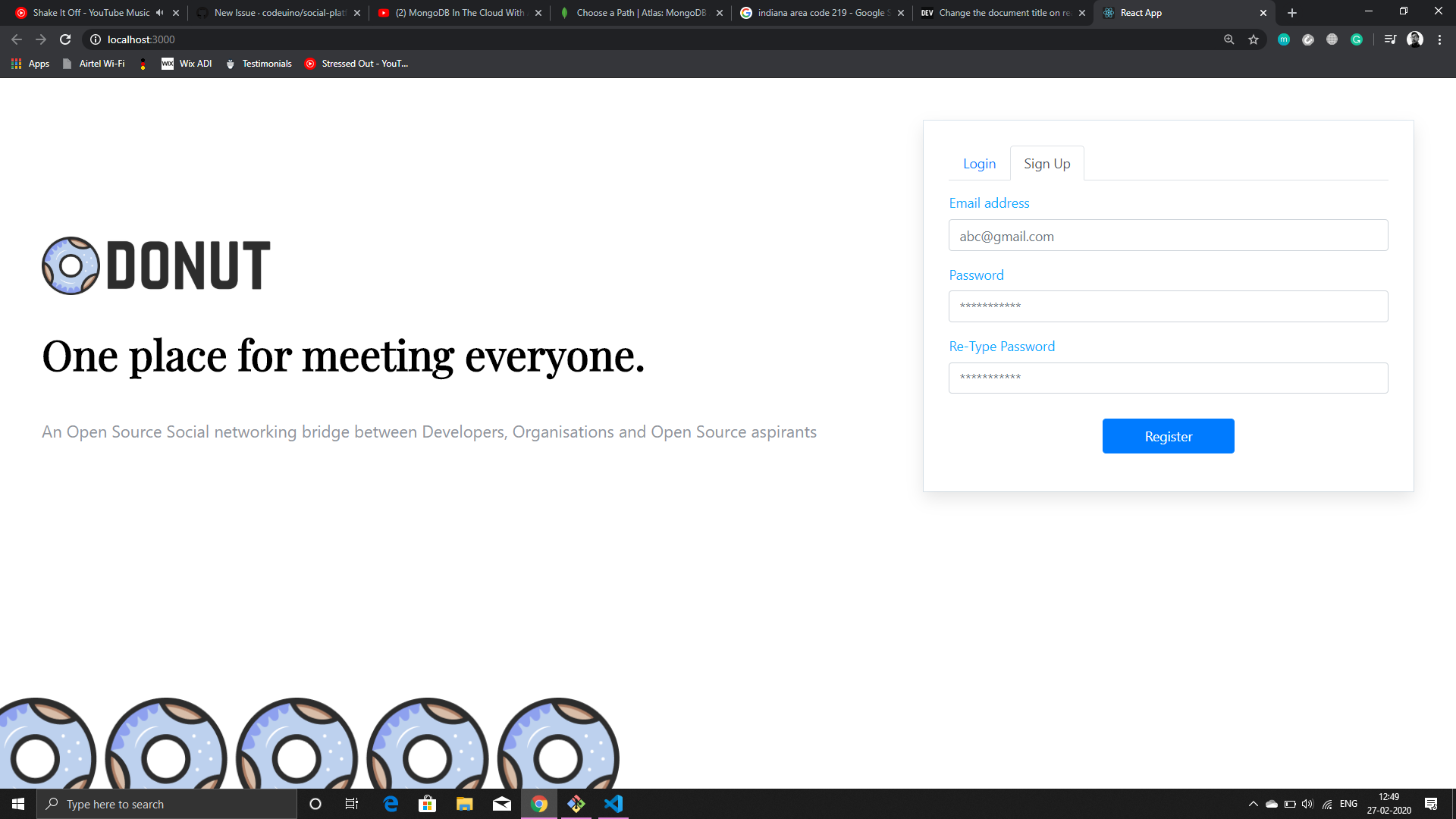Screen dimensions: 1456x819
Task: Open Chrome three-dot menu
Action: (x=1439, y=39)
